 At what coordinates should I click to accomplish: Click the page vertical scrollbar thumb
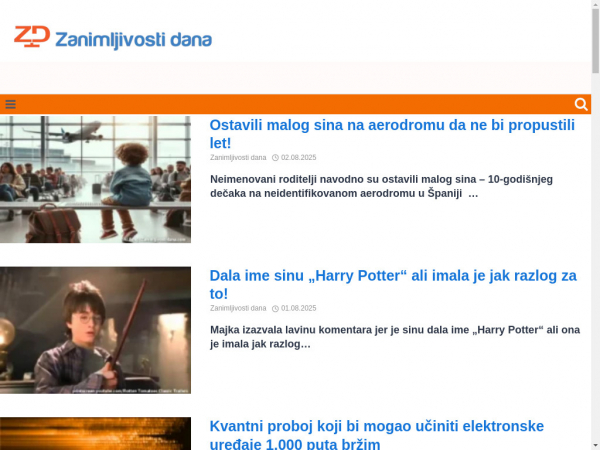click(x=595, y=40)
